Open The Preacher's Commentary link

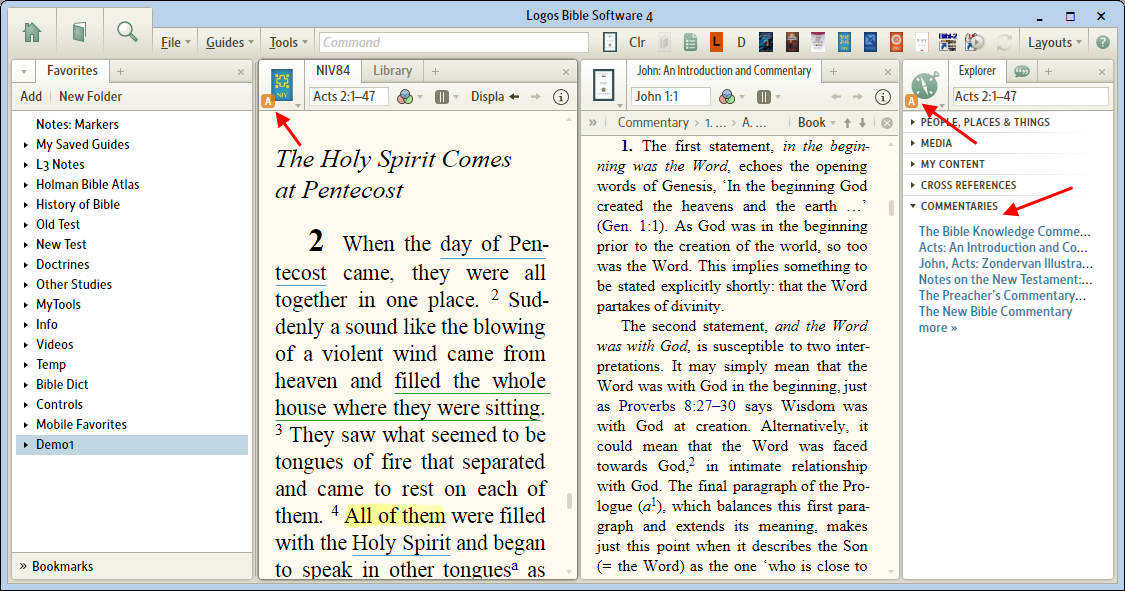pos(1002,296)
